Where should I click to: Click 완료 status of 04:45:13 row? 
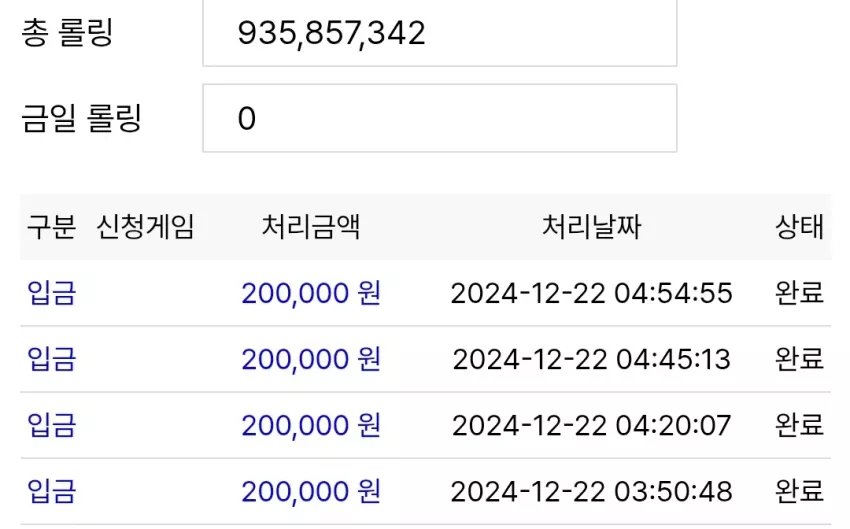[x=800, y=359]
